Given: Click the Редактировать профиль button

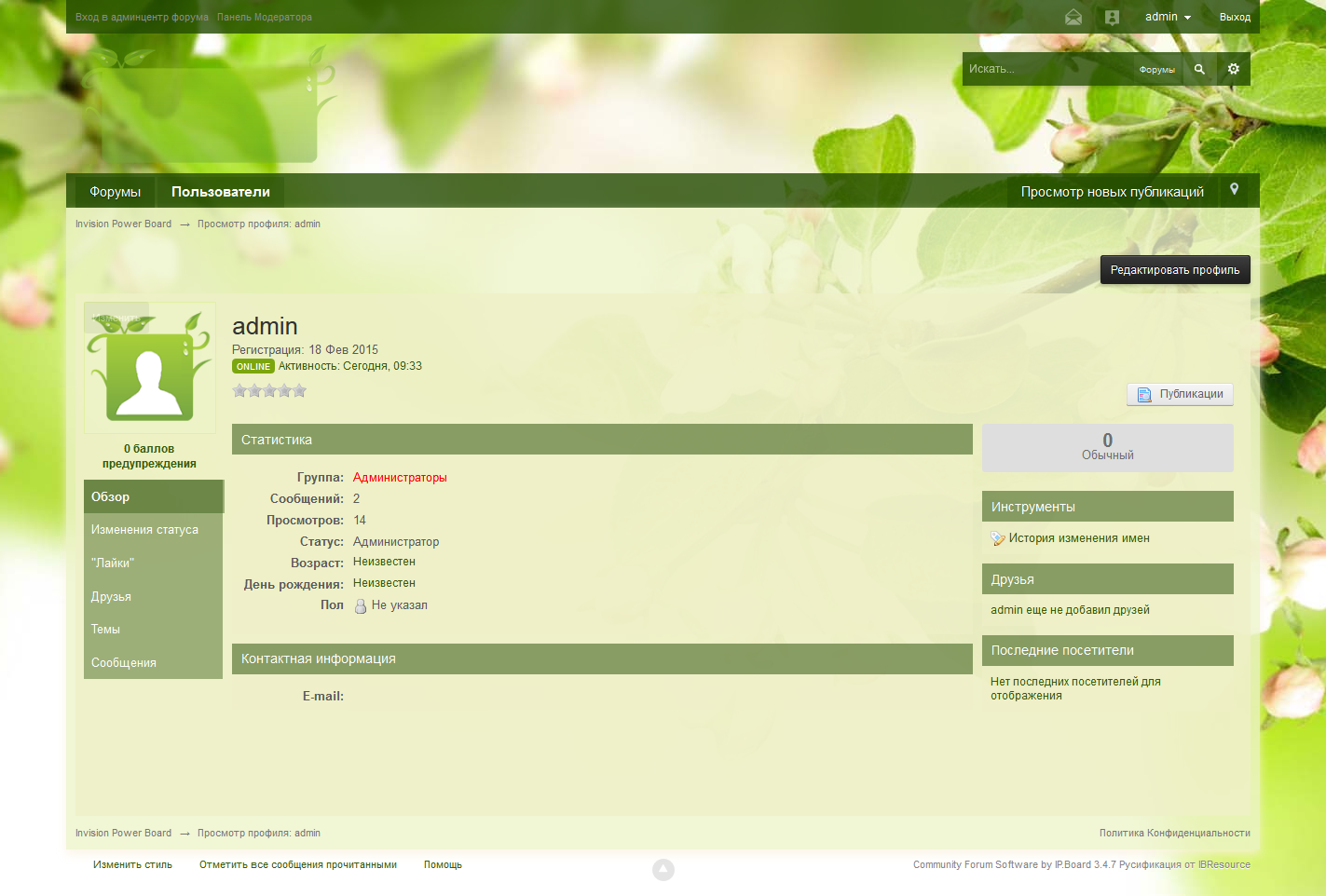Looking at the screenshot, I should pyautogui.click(x=1174, y=270).
